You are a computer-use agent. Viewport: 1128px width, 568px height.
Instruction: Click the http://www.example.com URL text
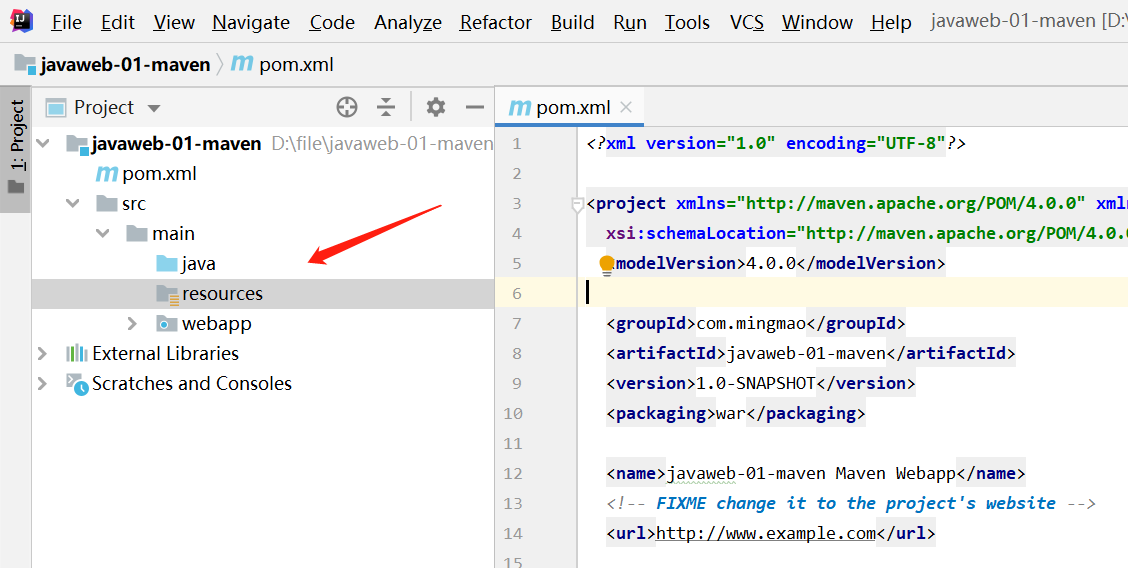[x=766, y=533]
